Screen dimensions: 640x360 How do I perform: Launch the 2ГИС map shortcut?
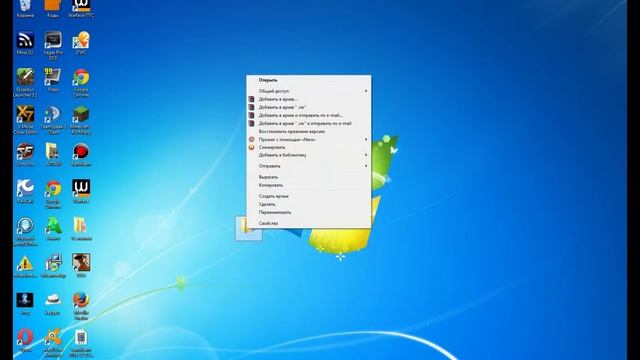(81, 41)
